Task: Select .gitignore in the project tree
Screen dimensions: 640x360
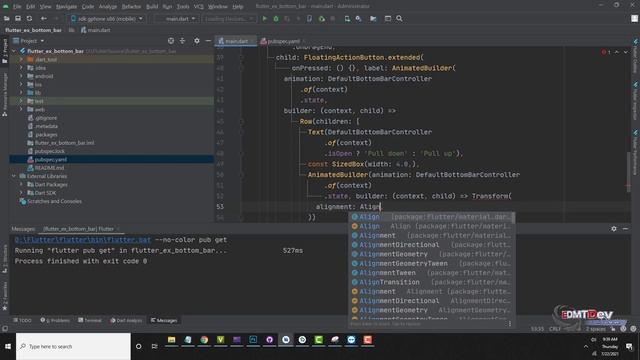Action: click(46, 118)
